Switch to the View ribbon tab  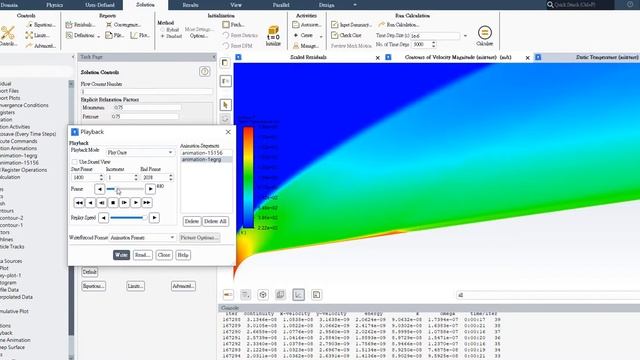(x=236, y=5)
